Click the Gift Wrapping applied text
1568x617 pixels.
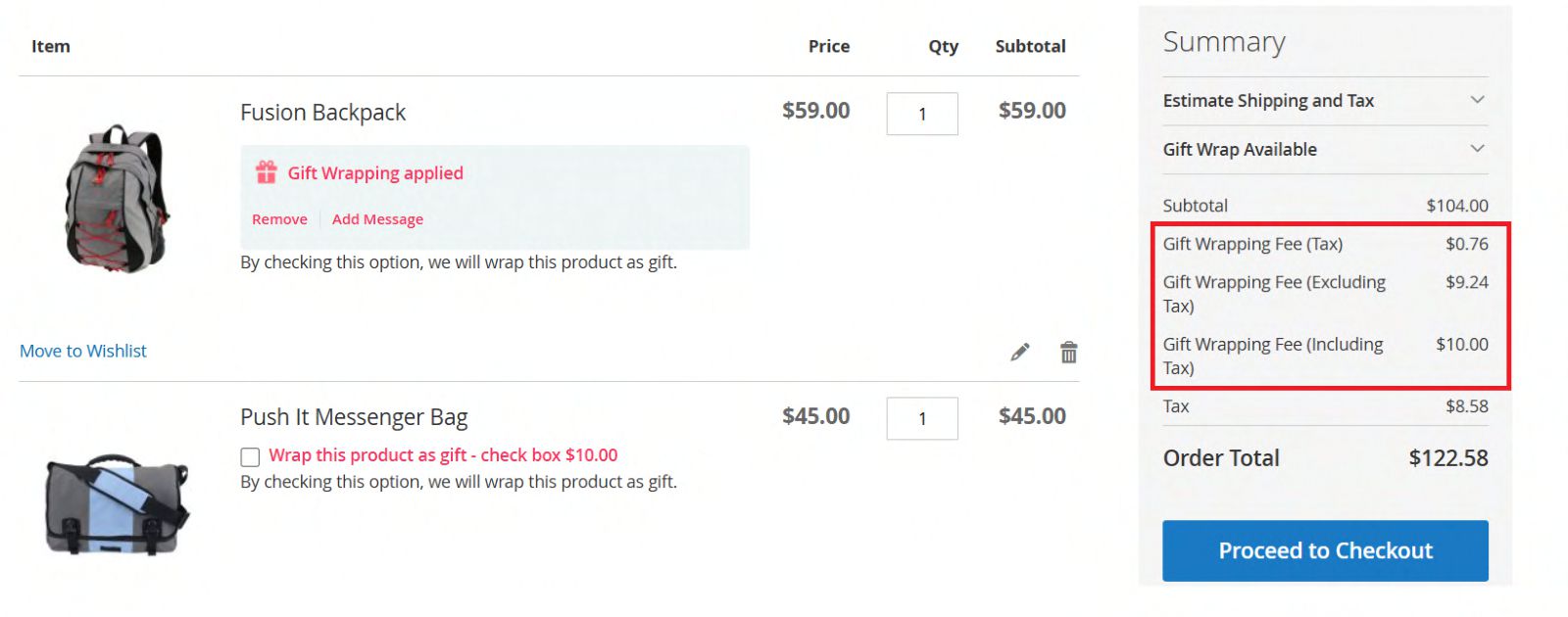pos(375,173)
